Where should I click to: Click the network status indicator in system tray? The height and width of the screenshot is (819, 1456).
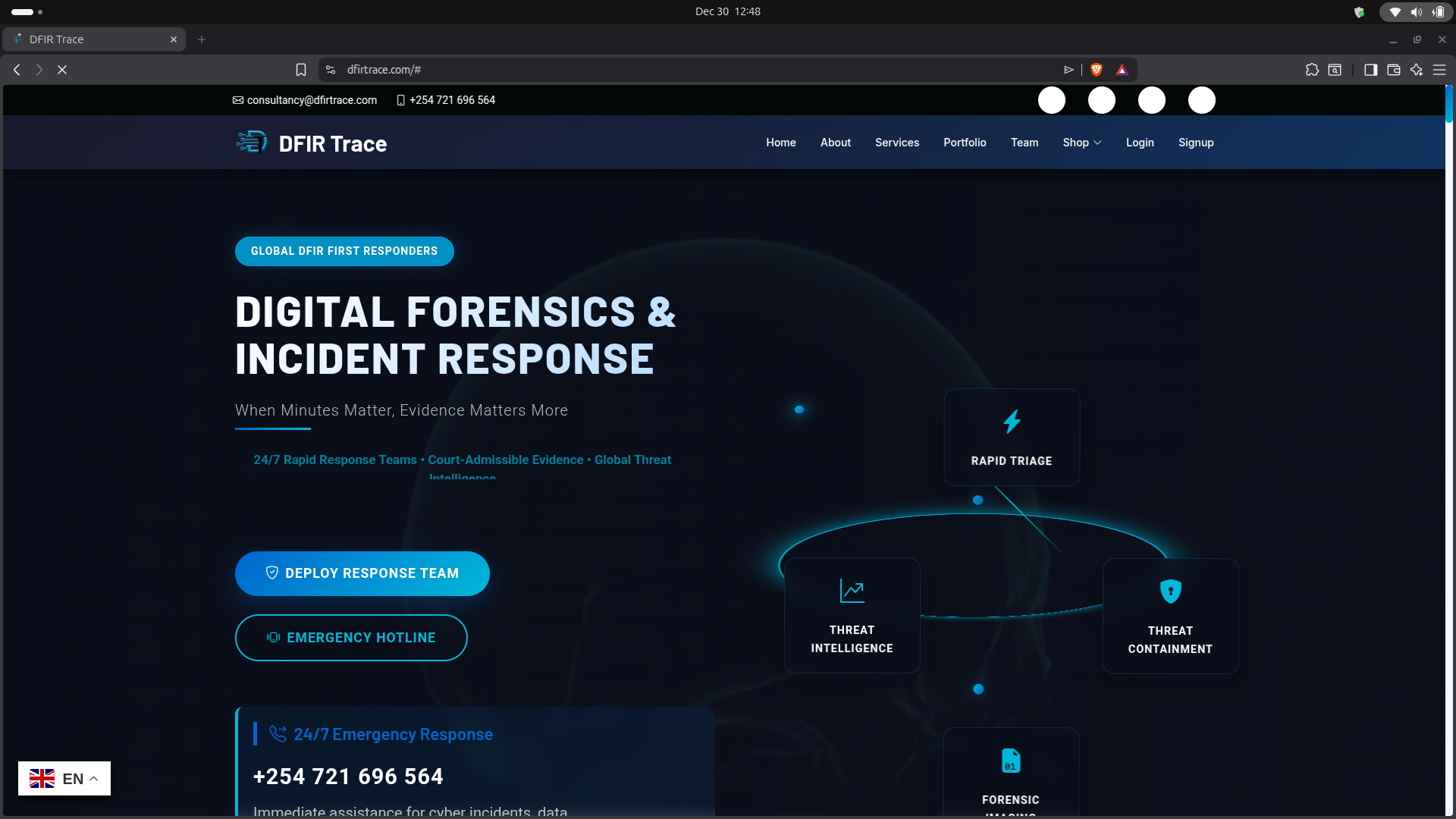1395,11
